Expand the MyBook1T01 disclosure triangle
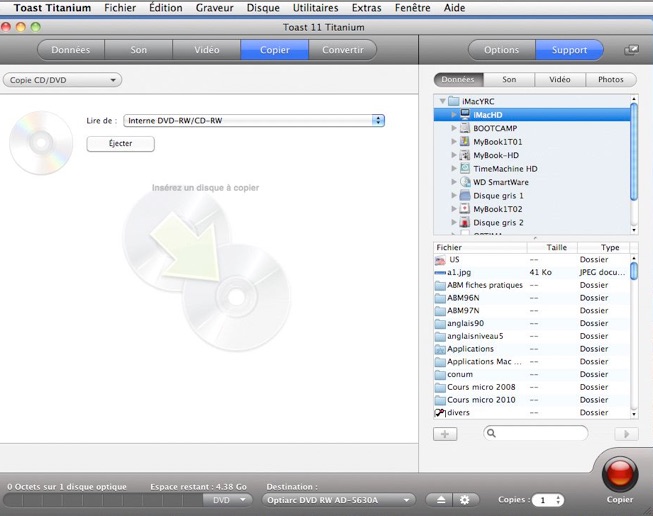The image size is (653, 516). 454,142
